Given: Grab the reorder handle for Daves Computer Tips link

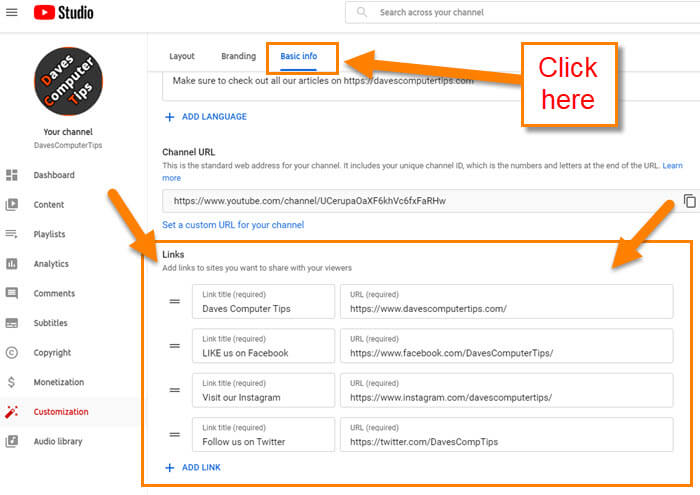Looking at the screenshot, I should (x=175, y=301).
